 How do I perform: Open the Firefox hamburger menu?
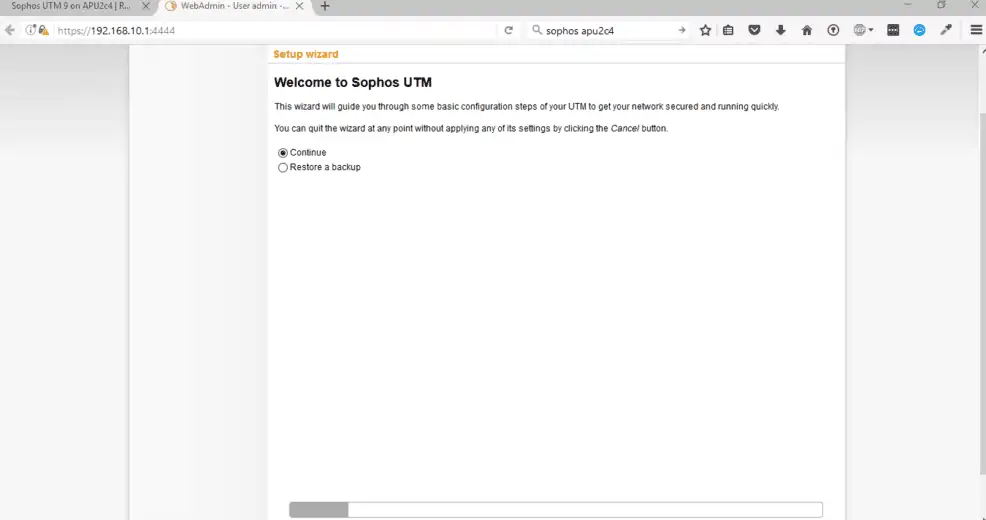pos(976,30)
